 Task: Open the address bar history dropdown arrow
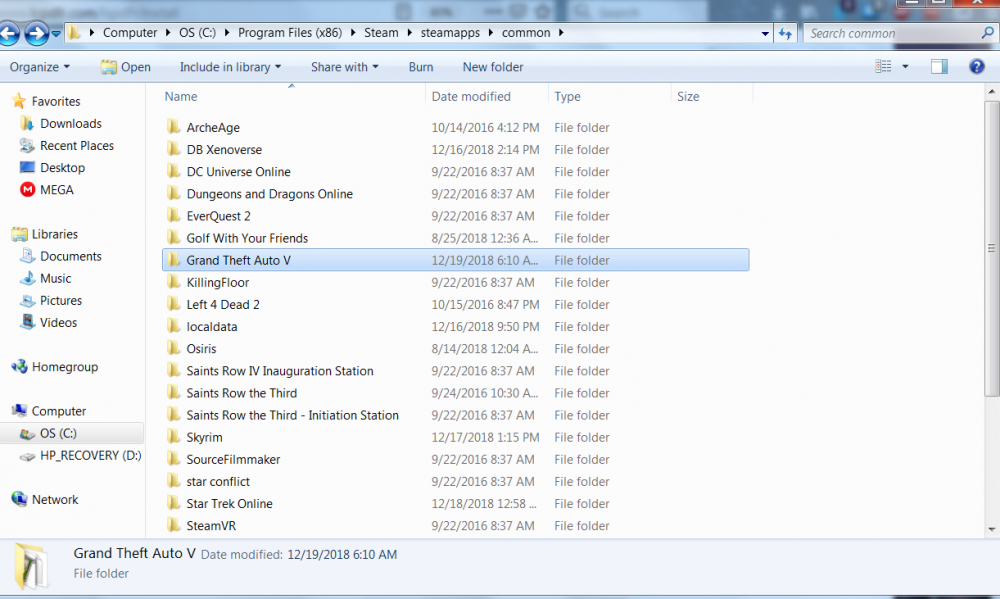pos(765,33)
